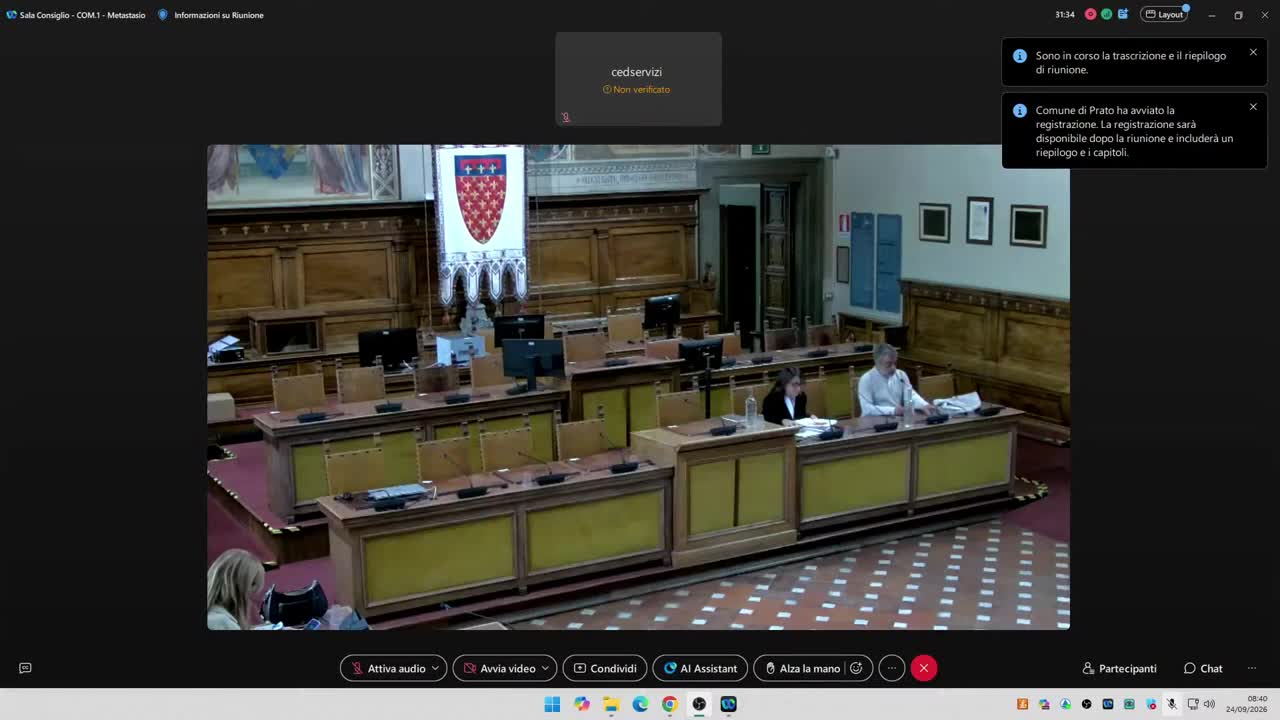The height and width of the screenshot is (720, 1280).
Task: Dismiss the Comune di Prato recording notification
Action: coord(1253,107)
